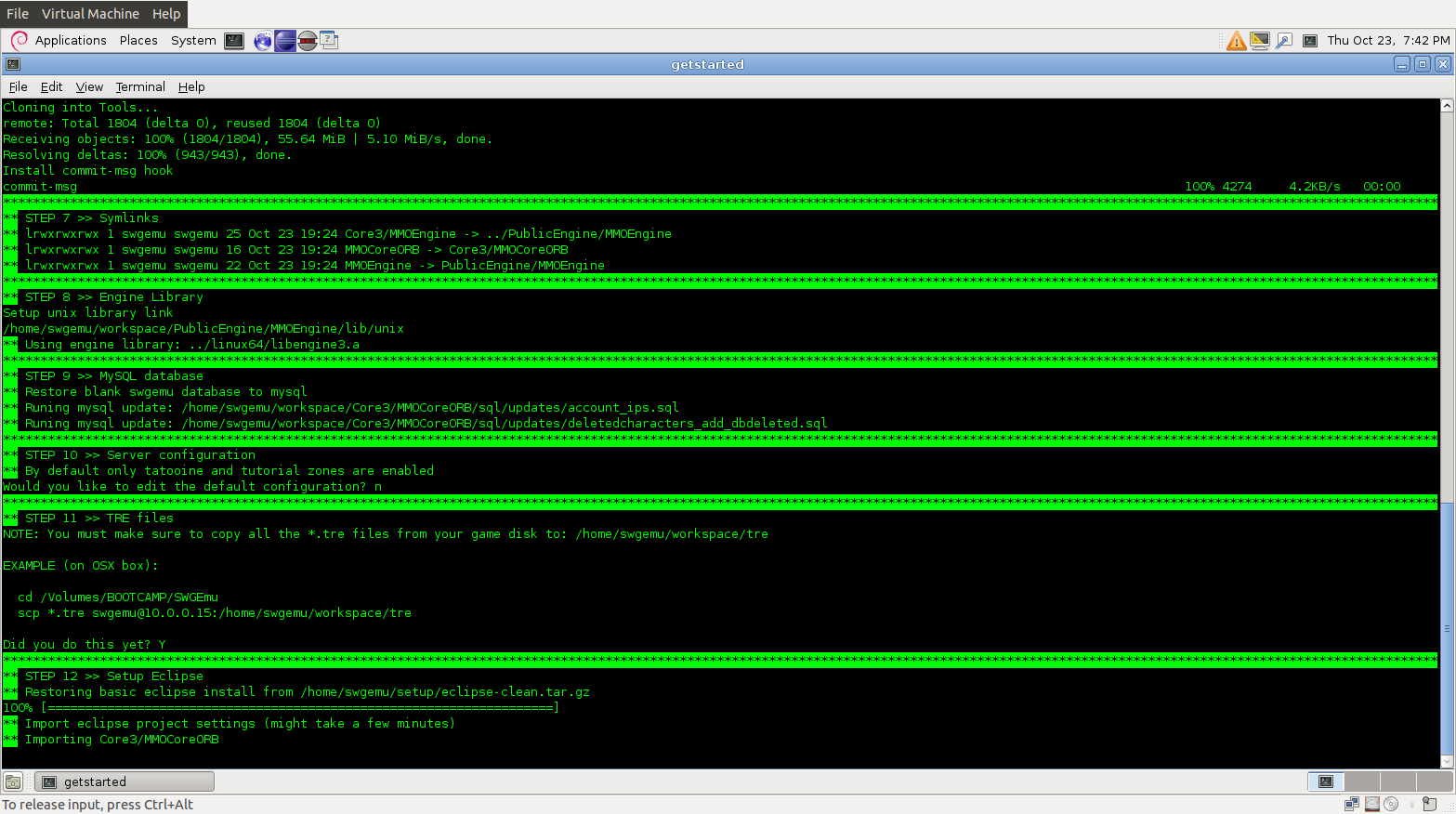Image resolution: width=1456 pixels, height=814 pixels.
Task: Click the orange warning notification icon
Action: (1236, 41)
